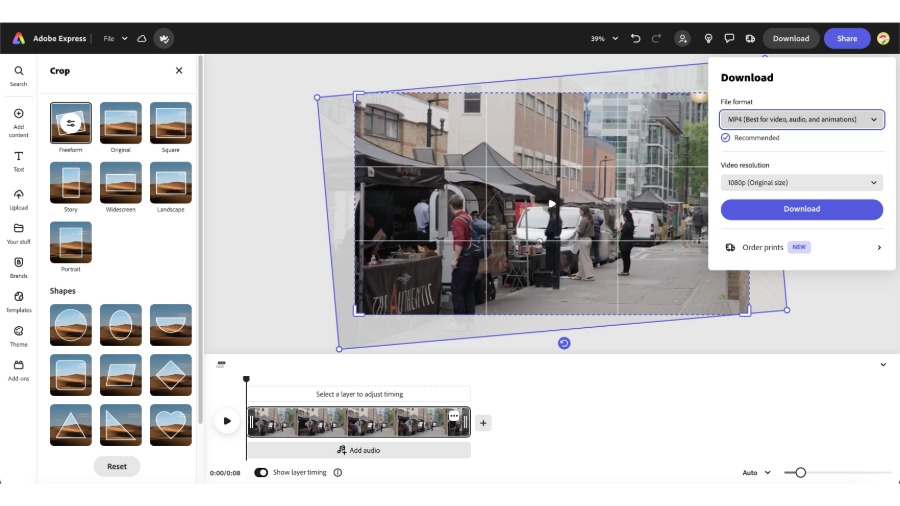Open the Search panel in sidebar

tap(18, 75)
